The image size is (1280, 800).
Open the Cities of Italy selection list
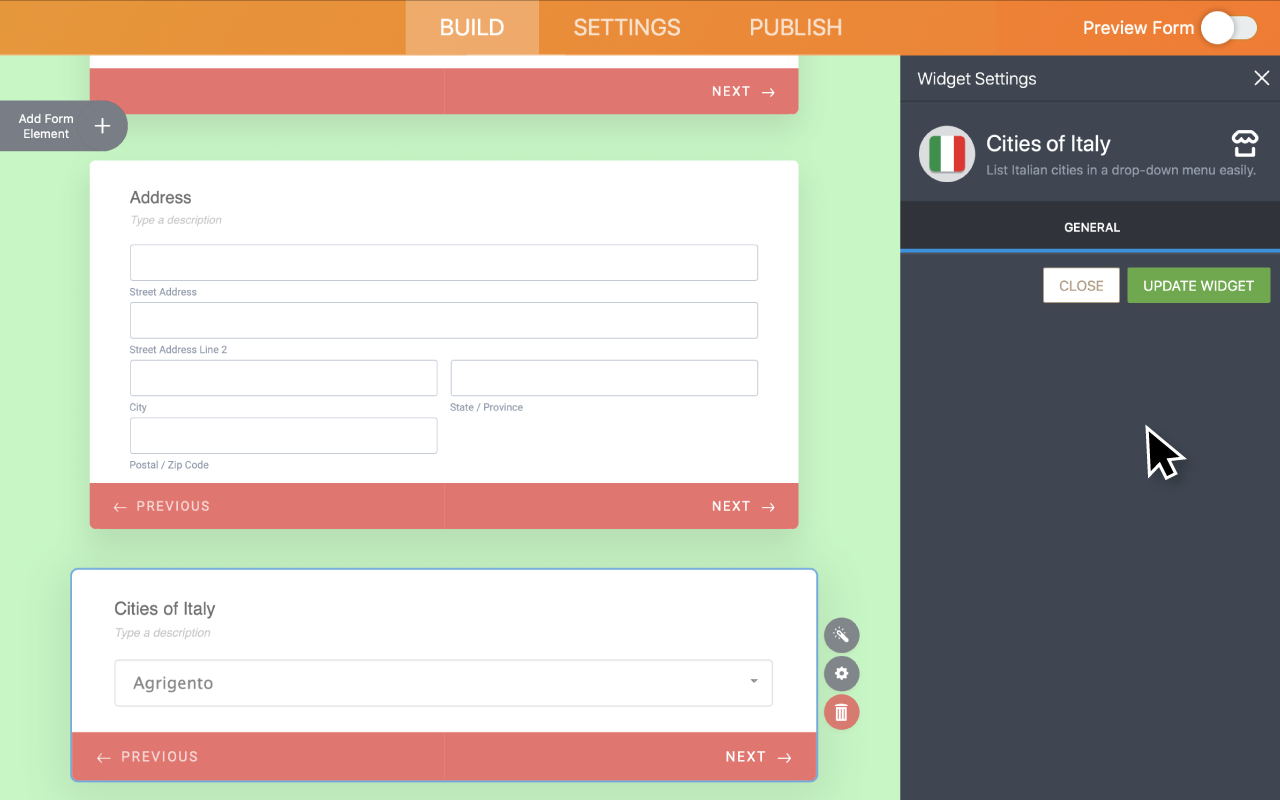442,682
